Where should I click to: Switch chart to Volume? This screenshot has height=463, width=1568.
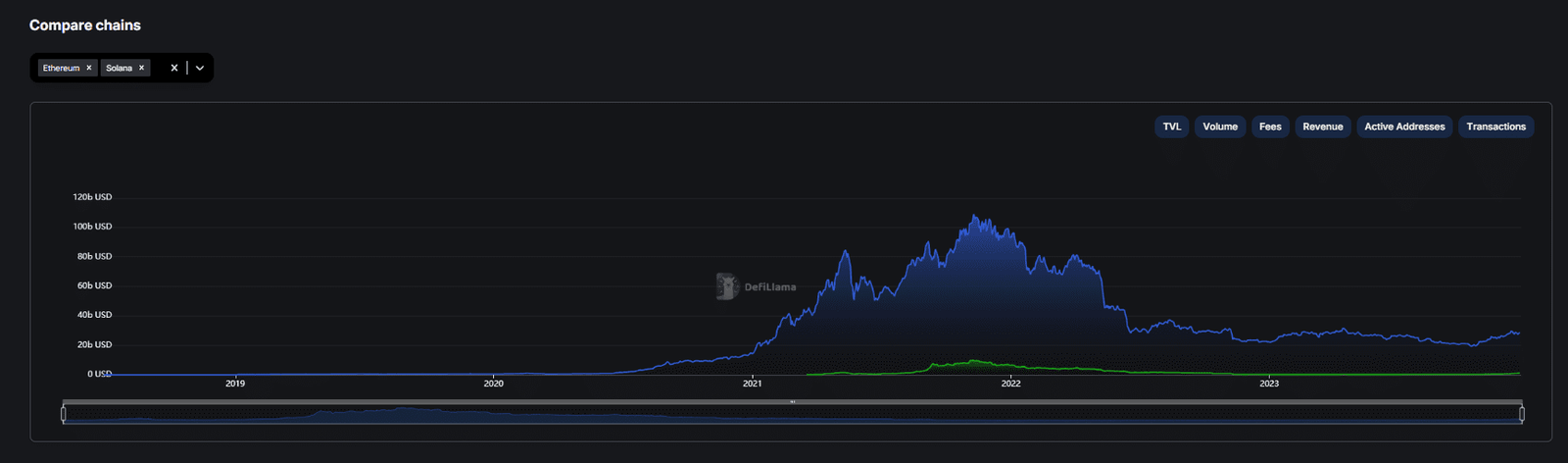1219,127
